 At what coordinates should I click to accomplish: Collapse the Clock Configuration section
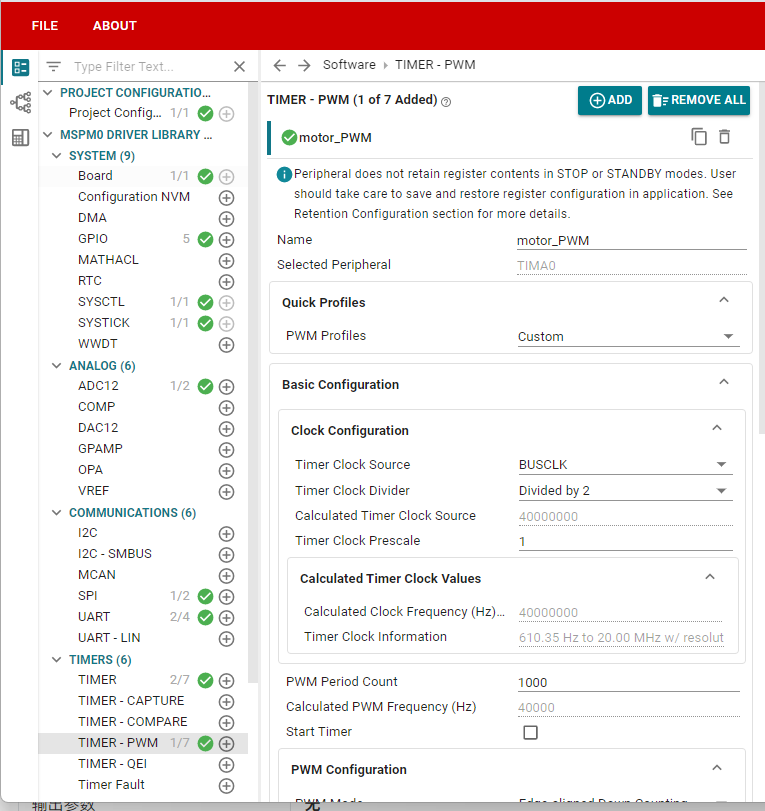717,428
